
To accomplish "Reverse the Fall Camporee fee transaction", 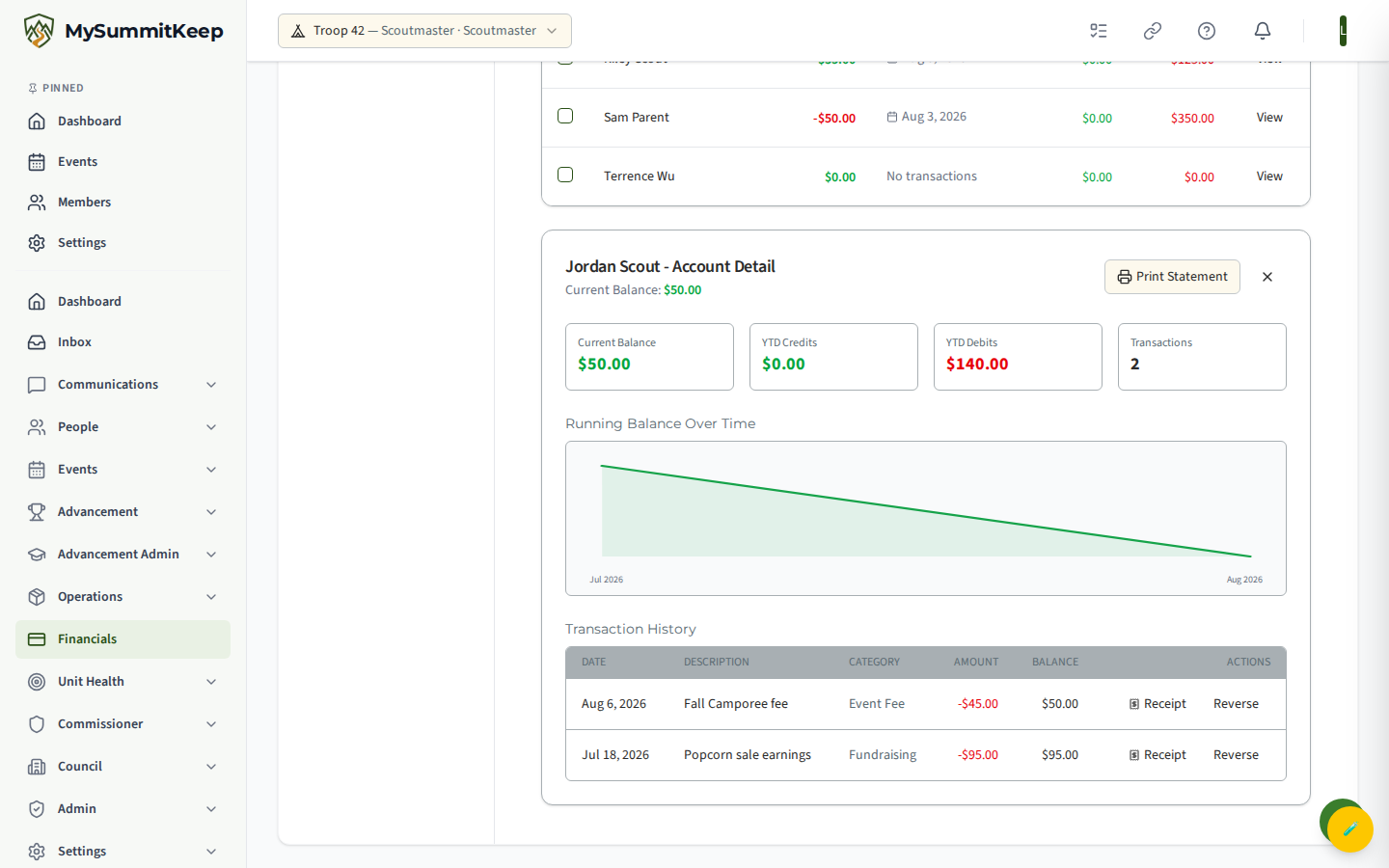I will [1236, 704].
